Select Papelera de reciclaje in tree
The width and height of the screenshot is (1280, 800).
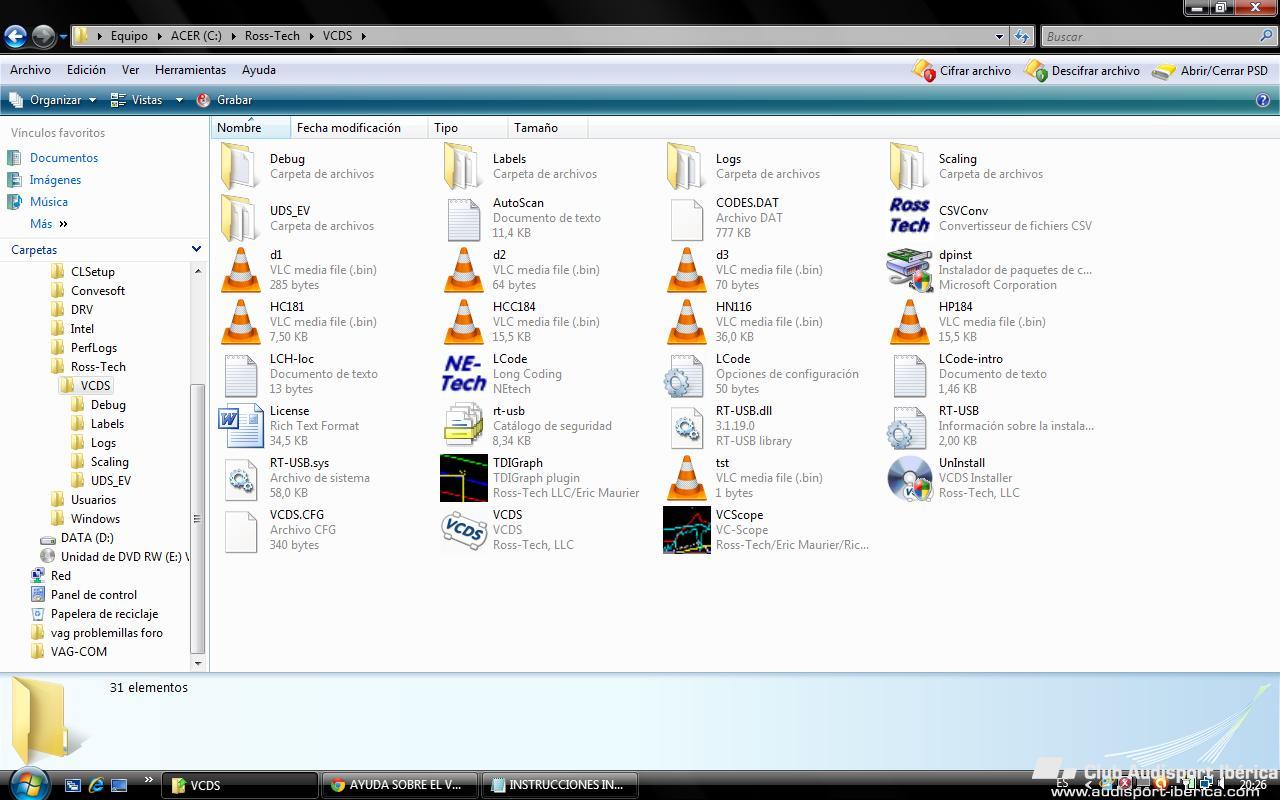pyautogui.click(x=104, y=614)
